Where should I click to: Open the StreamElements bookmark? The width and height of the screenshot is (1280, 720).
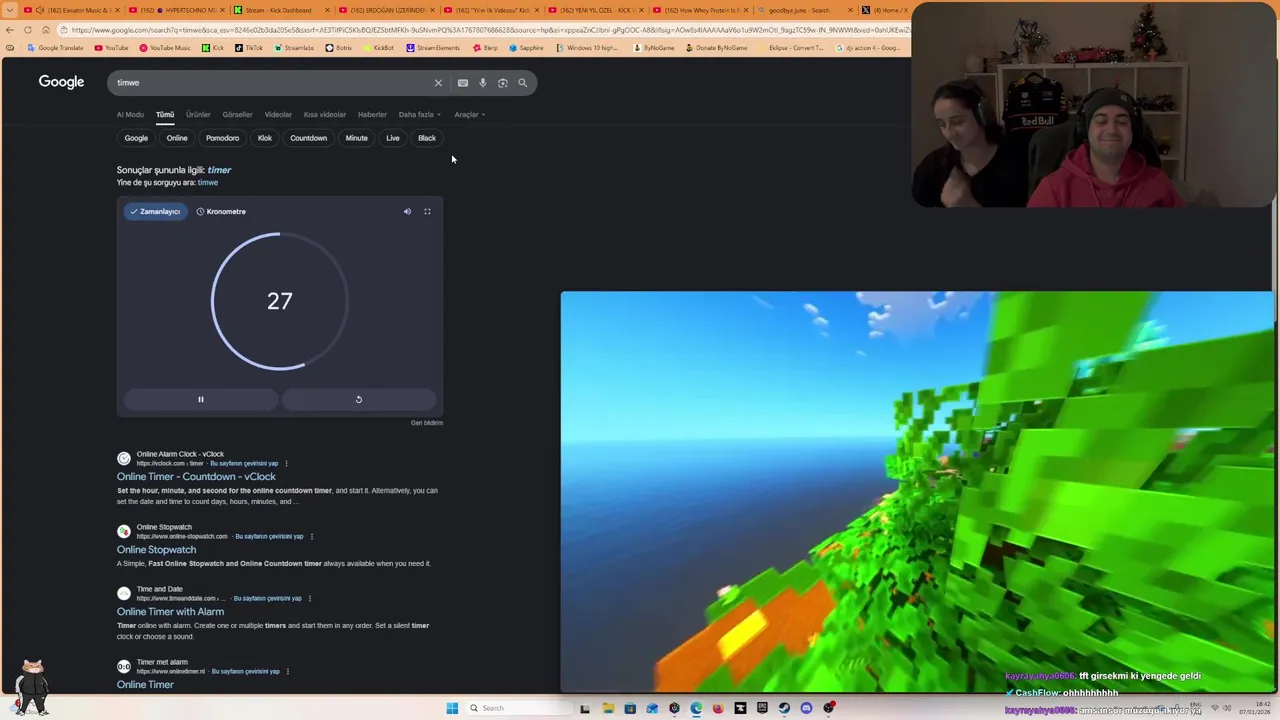coord(433,48)
